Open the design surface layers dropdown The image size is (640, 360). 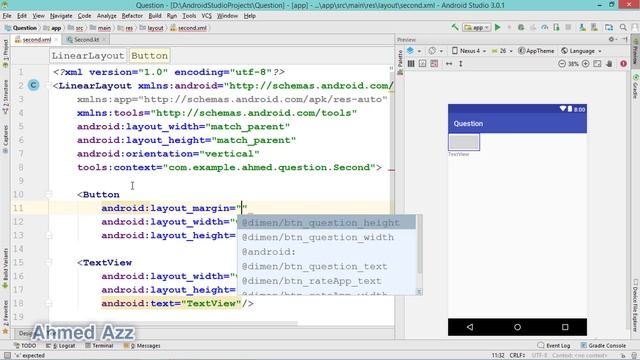413,51
